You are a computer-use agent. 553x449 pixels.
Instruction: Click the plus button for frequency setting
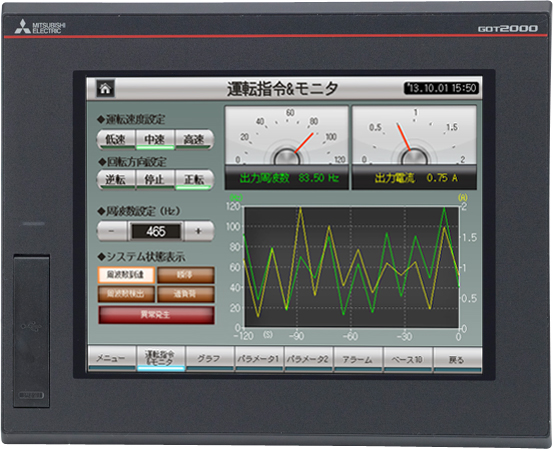tap(199, 231)
